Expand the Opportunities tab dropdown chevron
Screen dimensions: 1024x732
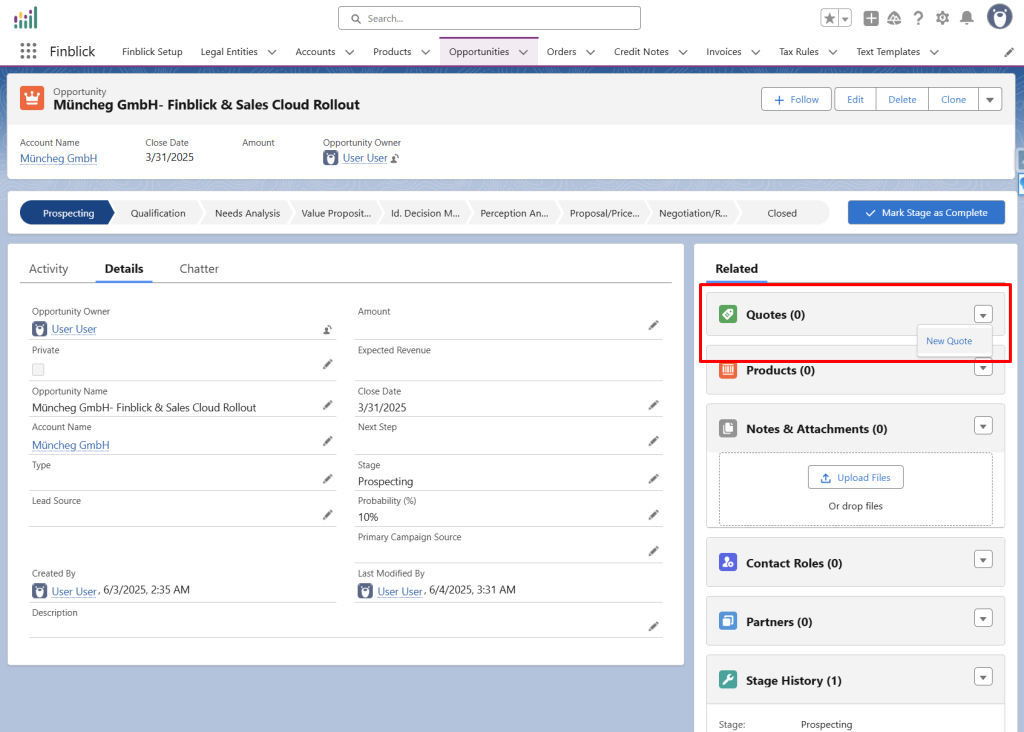click(523, 52)
